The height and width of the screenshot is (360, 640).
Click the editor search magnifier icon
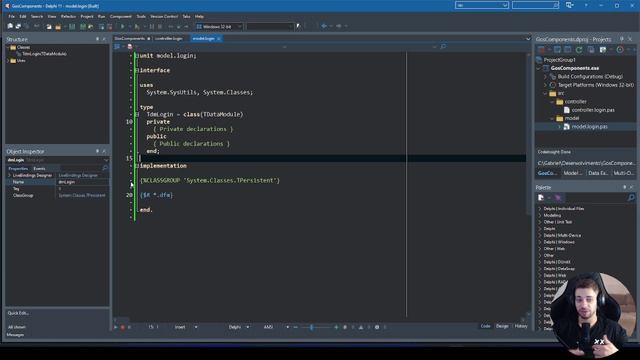click(x=443, y=47)
